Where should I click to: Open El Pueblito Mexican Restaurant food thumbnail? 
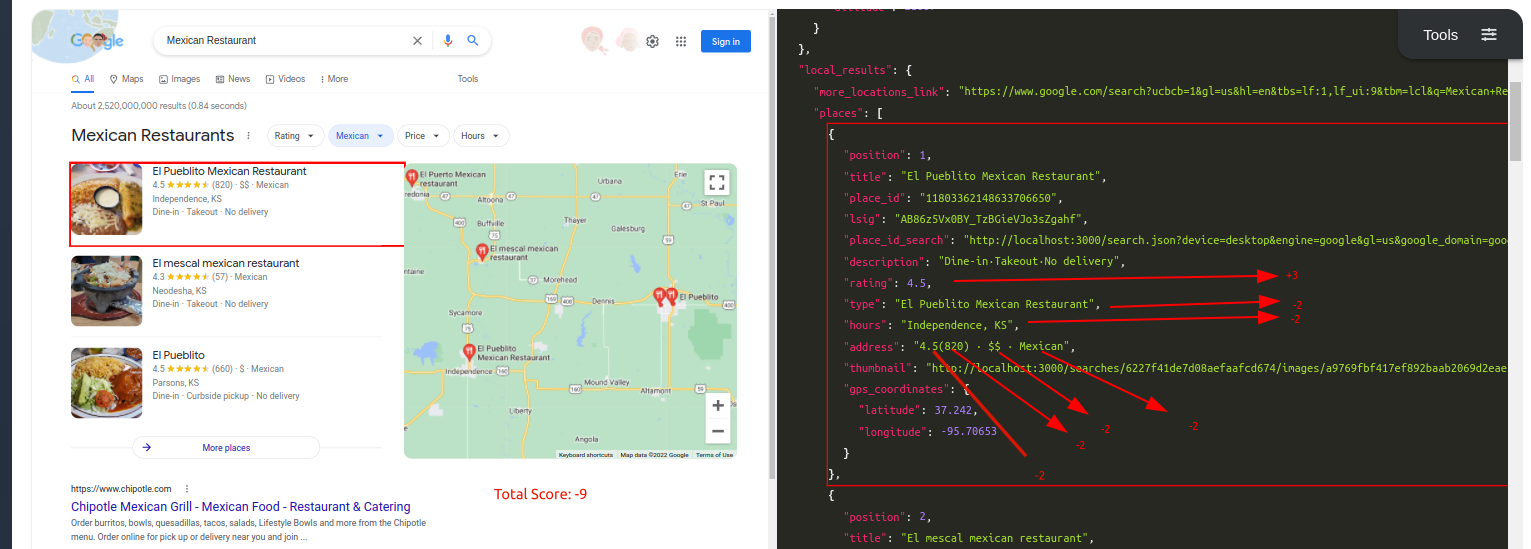coord(107,199)
